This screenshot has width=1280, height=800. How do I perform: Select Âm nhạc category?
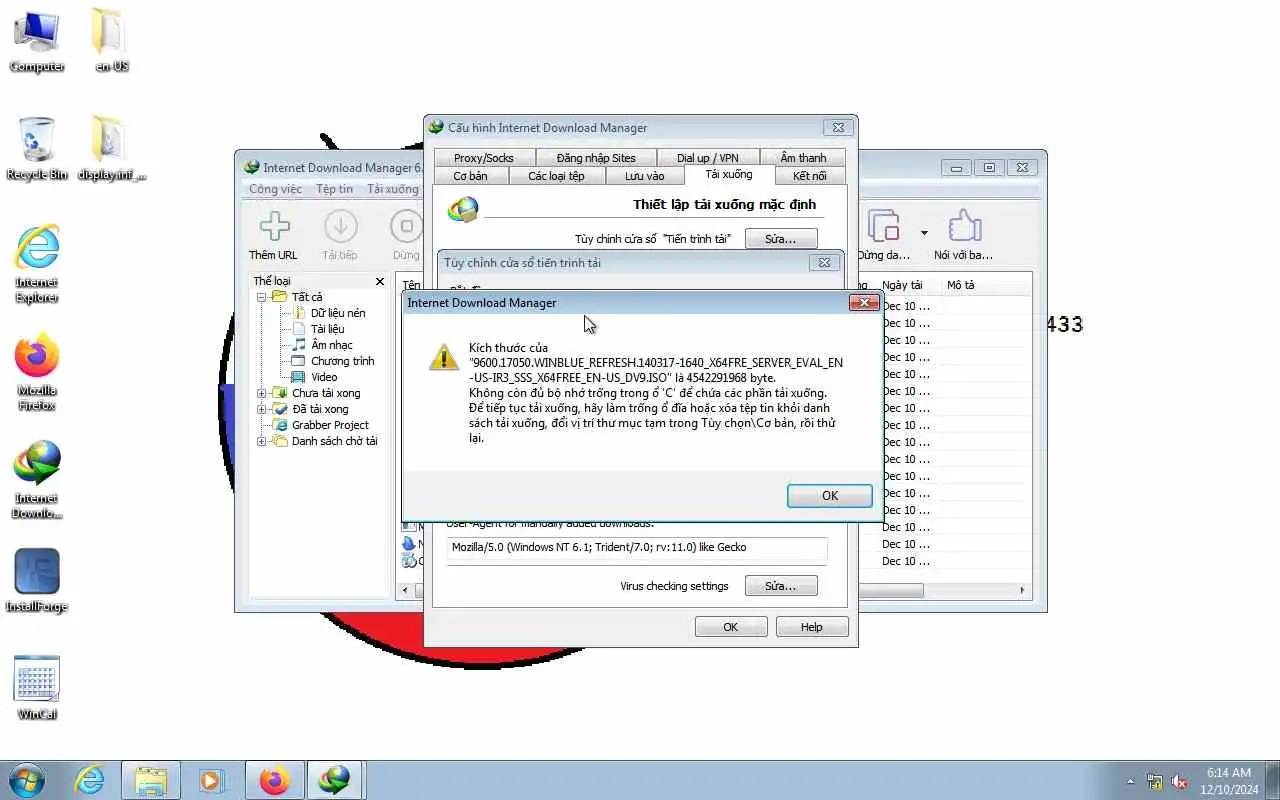[x=331, y=345]
